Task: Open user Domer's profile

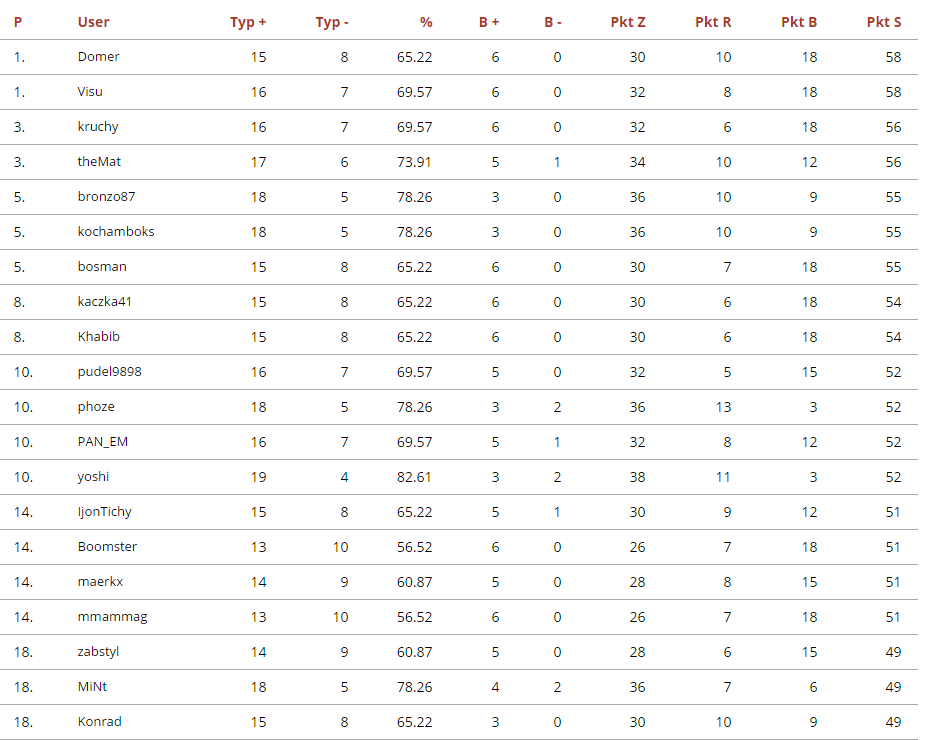Action: (x=98, y=57)
